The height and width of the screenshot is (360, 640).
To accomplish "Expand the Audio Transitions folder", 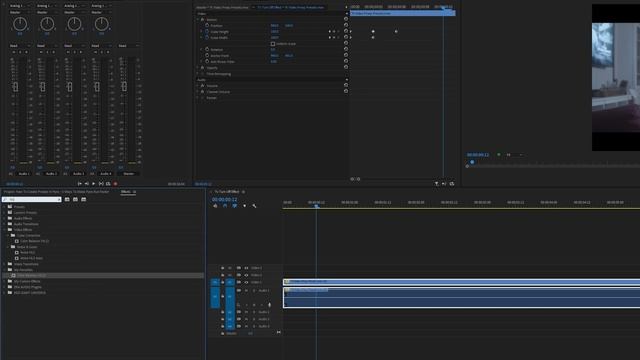I will click(x=4, y=224).
